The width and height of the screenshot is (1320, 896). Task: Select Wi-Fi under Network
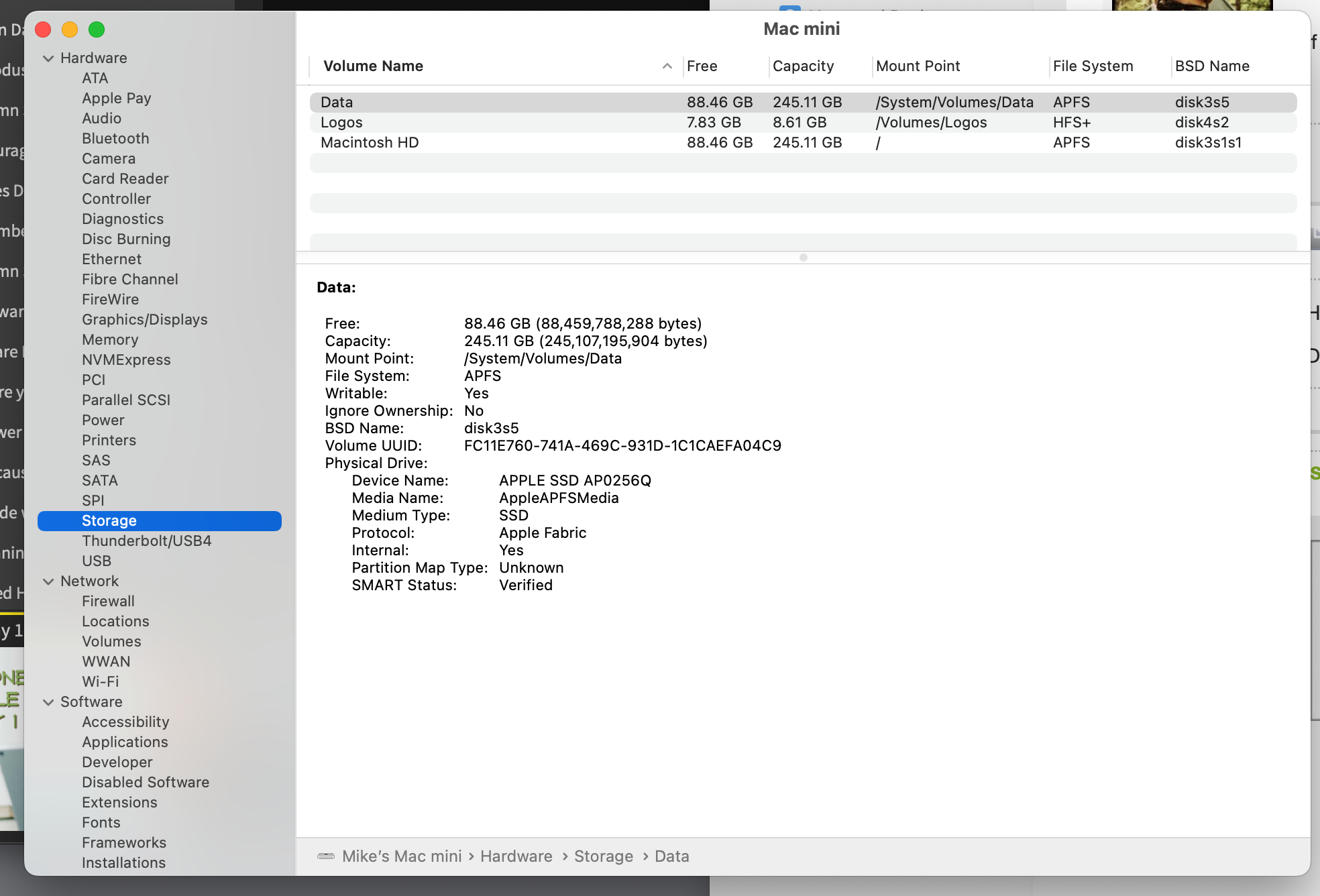tap(100, 681)
